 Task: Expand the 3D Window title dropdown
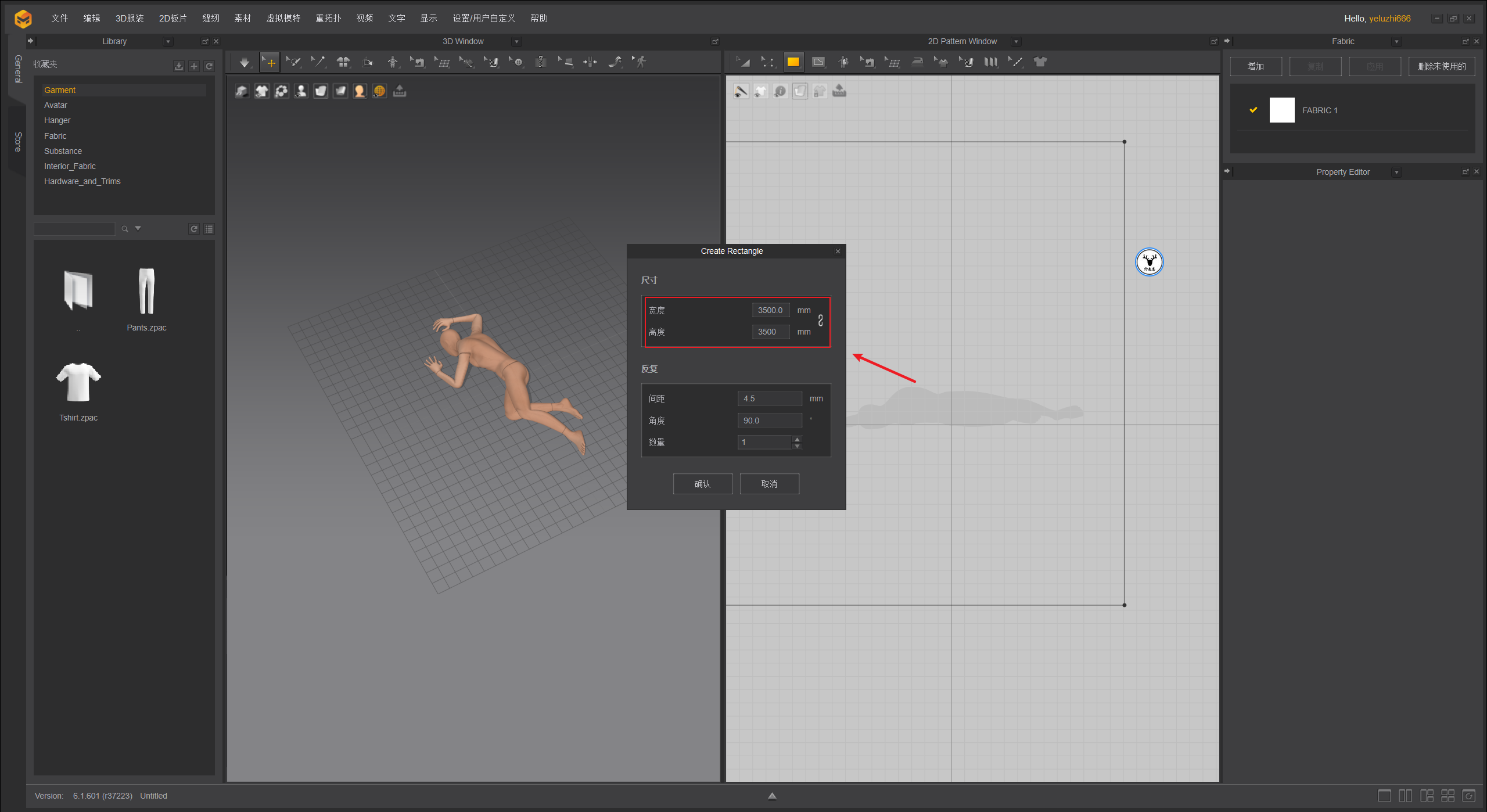pyautogui.click(x=516, y=42)
